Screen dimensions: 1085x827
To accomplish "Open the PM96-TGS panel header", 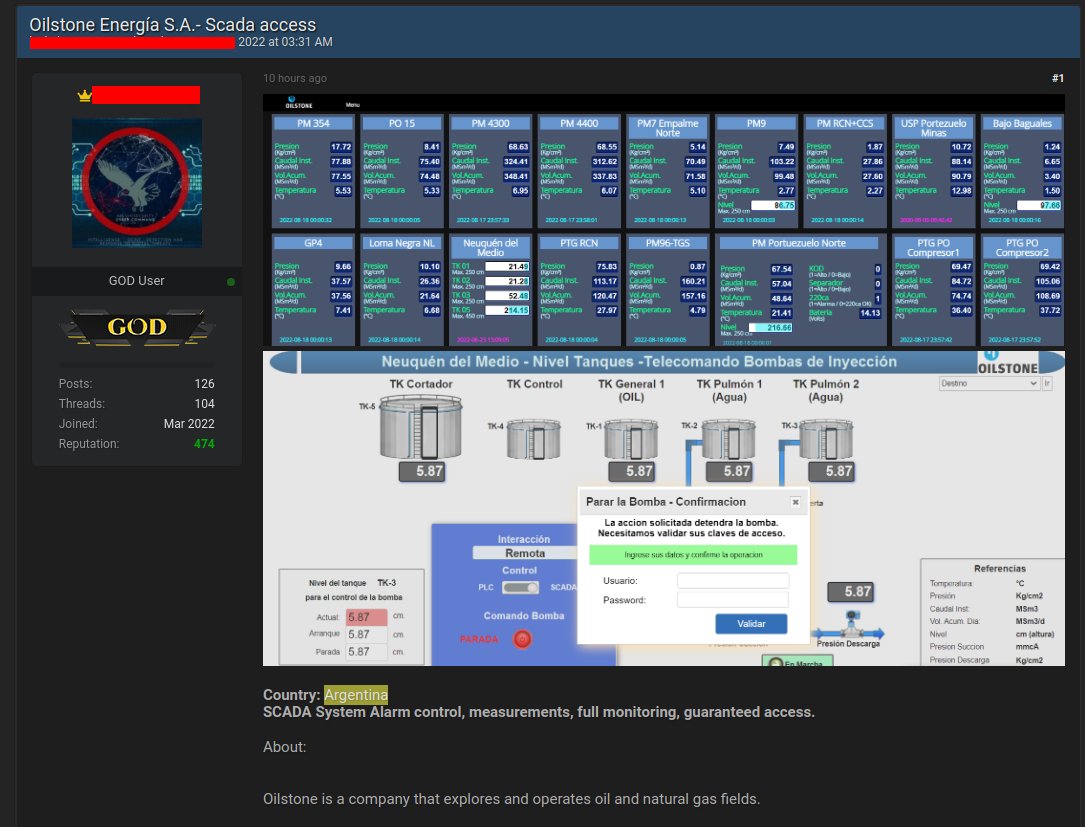I will click(x=667, y=243).
